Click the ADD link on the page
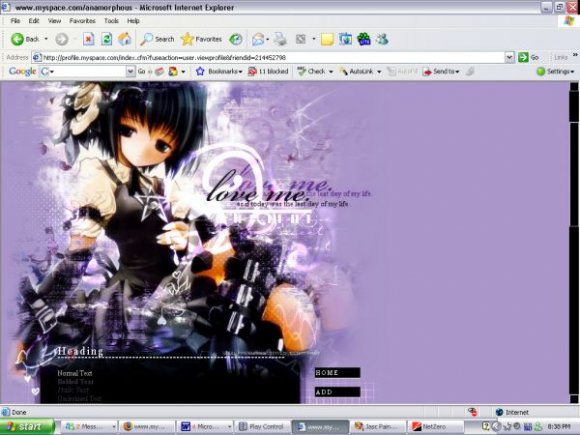This screenshot has width=580, height=435. 337,392
